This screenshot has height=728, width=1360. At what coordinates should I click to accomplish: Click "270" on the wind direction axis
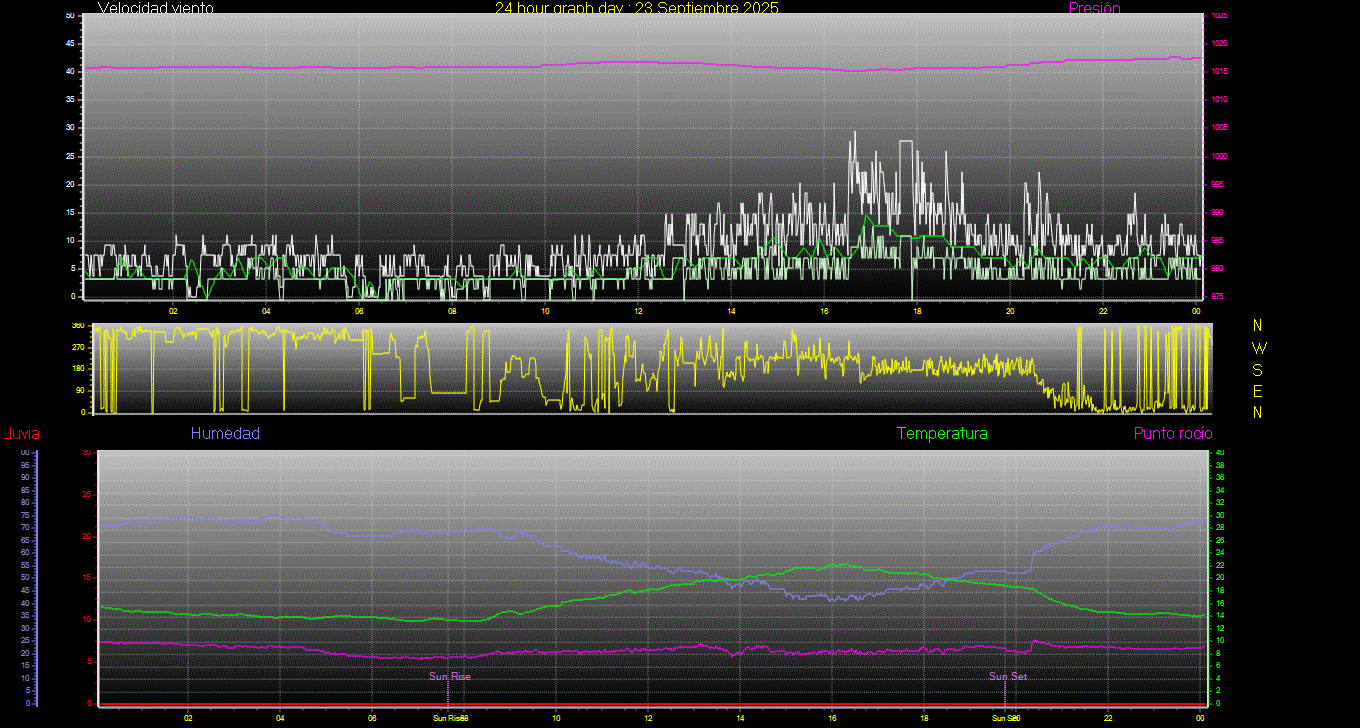(77, 347)
